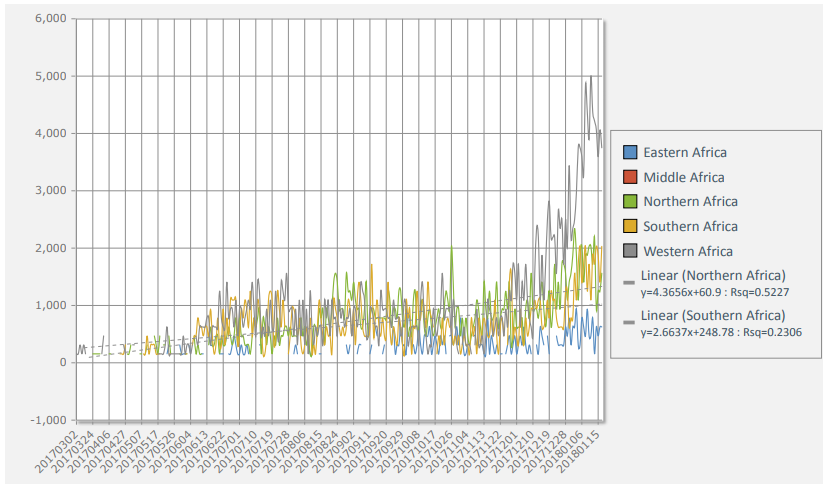Click the Linear (Northern Africa) trendline label
Viewport: 826px width, 485px height.
[x=713, y=275]
